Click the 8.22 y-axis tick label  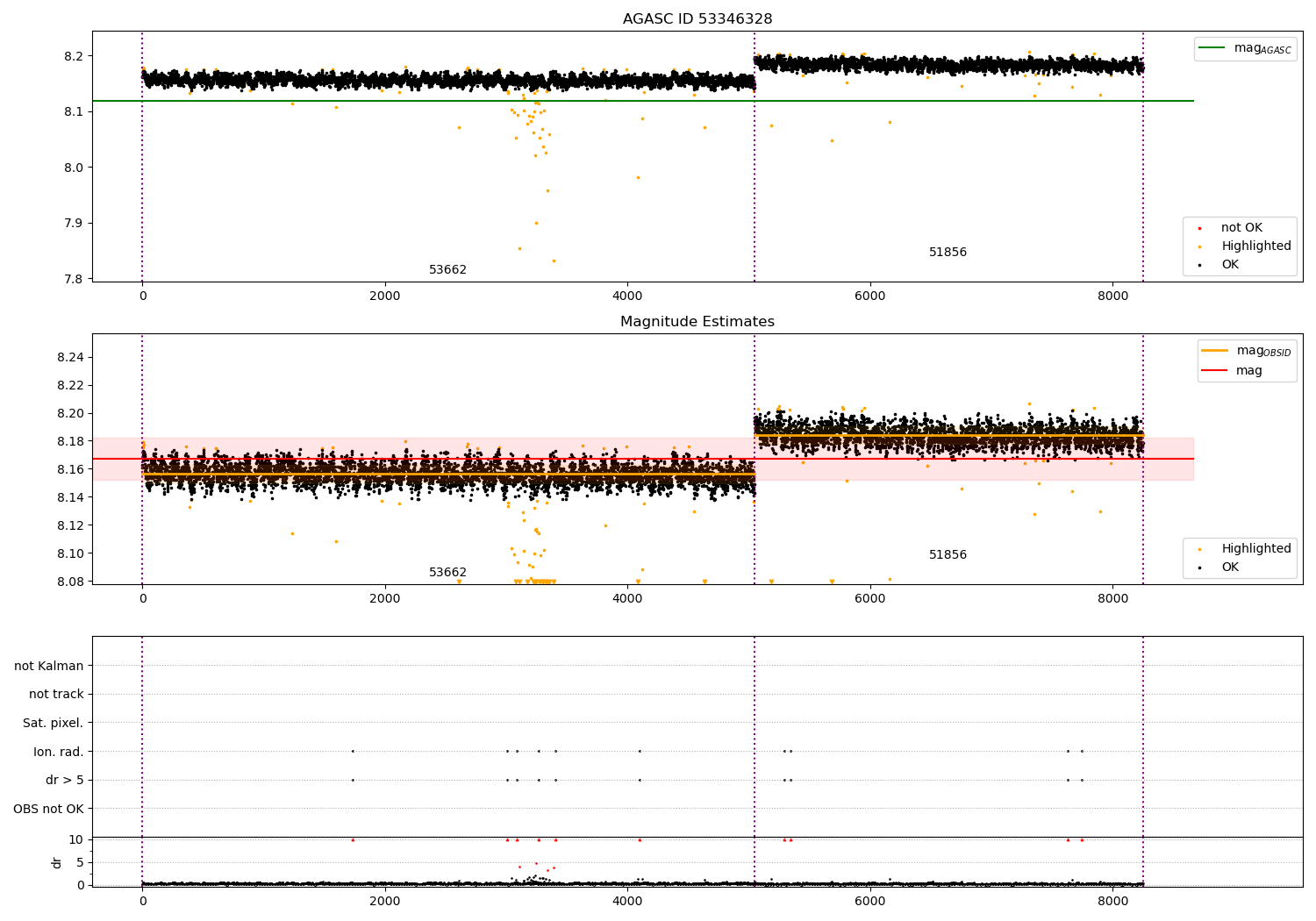(x=70, y=386)
